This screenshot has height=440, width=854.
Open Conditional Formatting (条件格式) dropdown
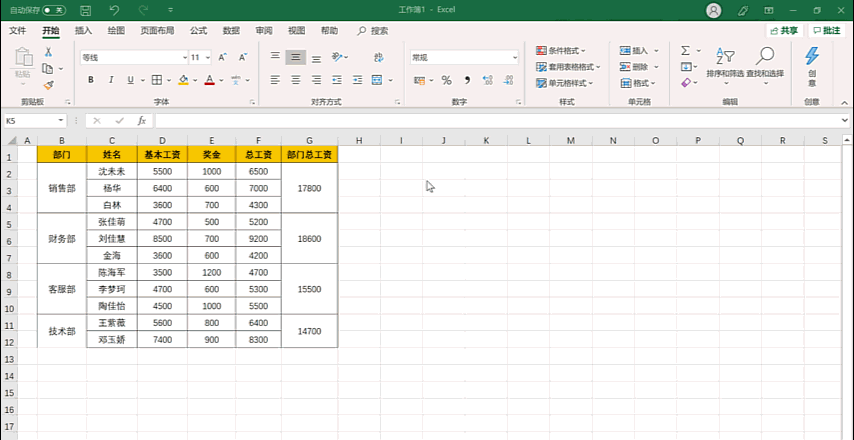[561, 50]
